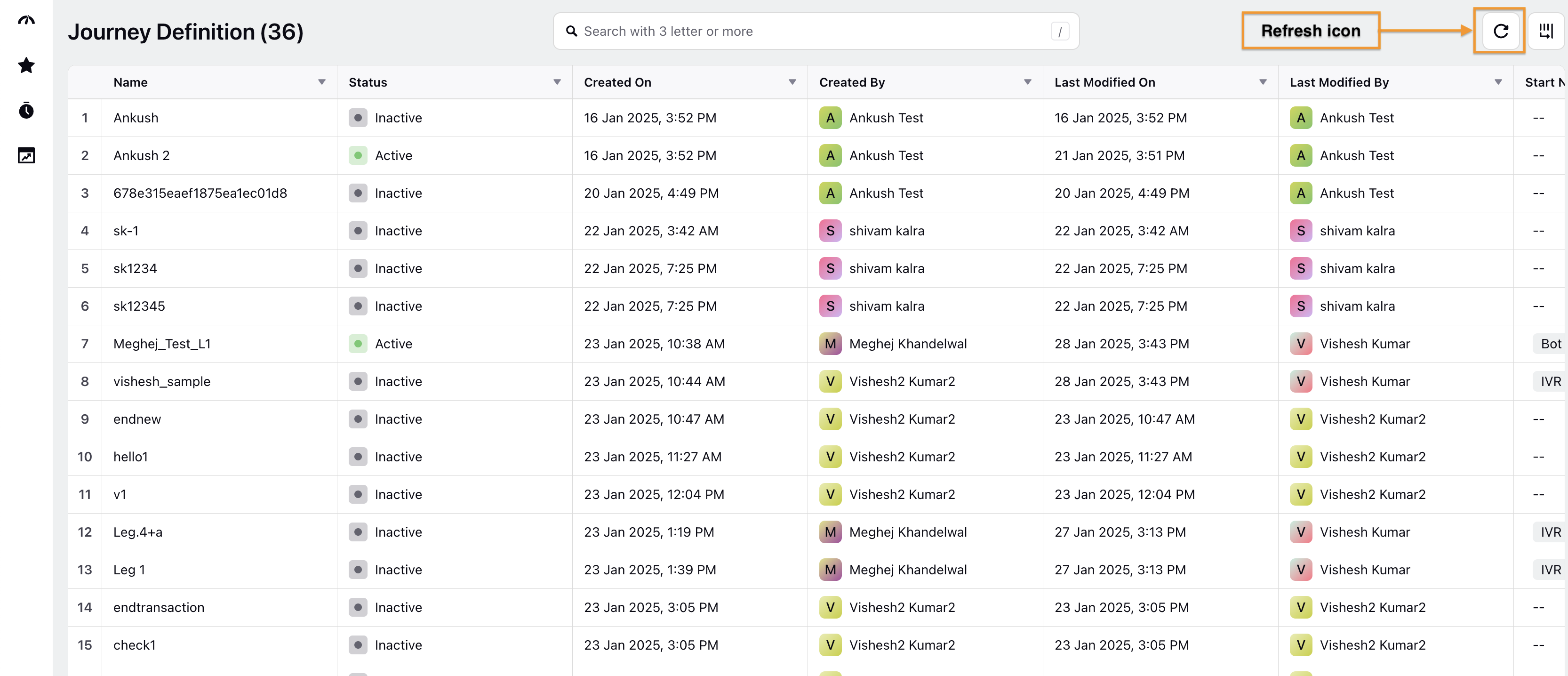Click Meghej Khandelwal avatar in Leg.4+a row
The height and width of the screenshot is (676, 1568).
pyautogui.click(x=830, y=531)
